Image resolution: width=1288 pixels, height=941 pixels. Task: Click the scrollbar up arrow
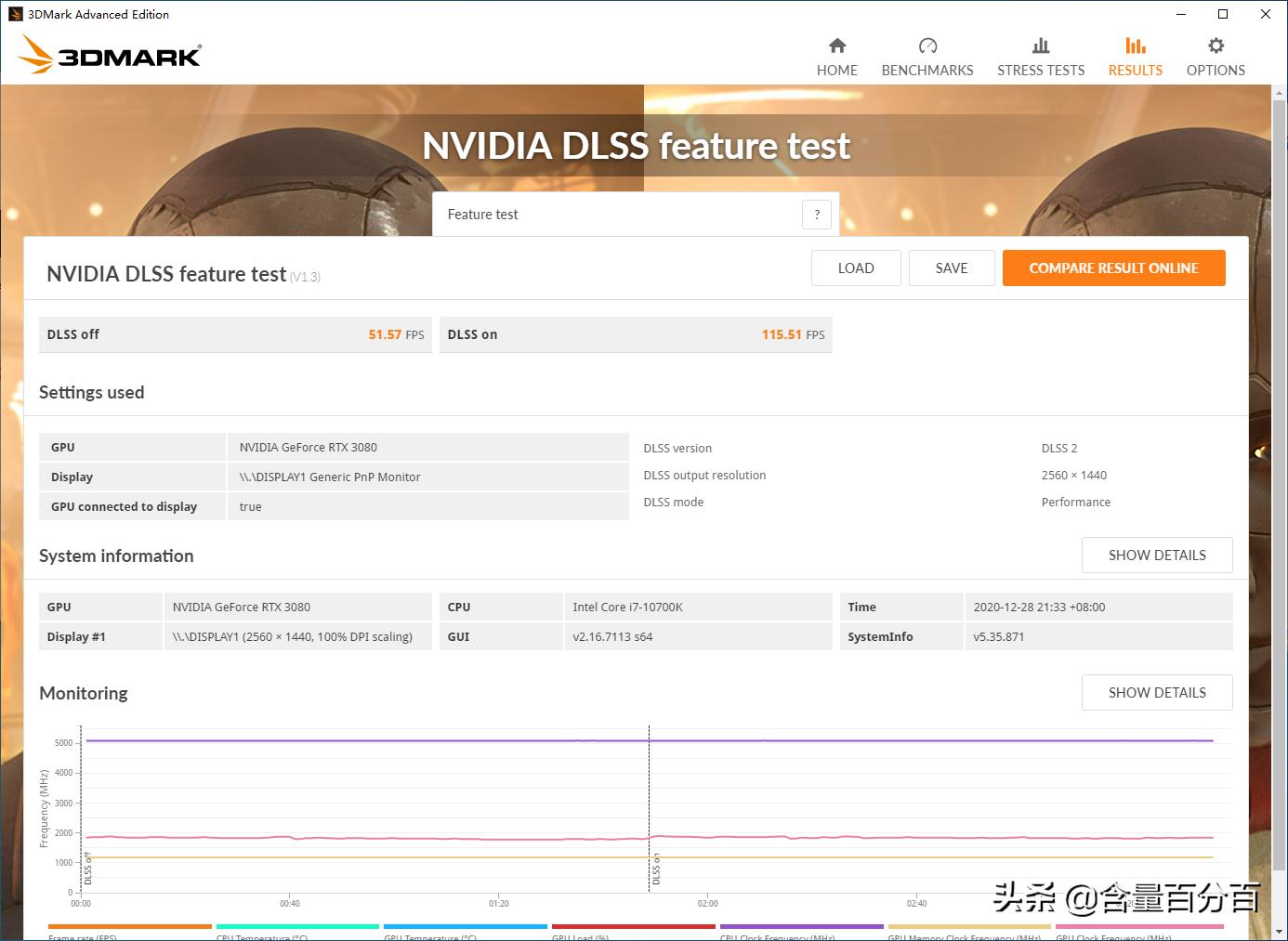(1279, 94)
